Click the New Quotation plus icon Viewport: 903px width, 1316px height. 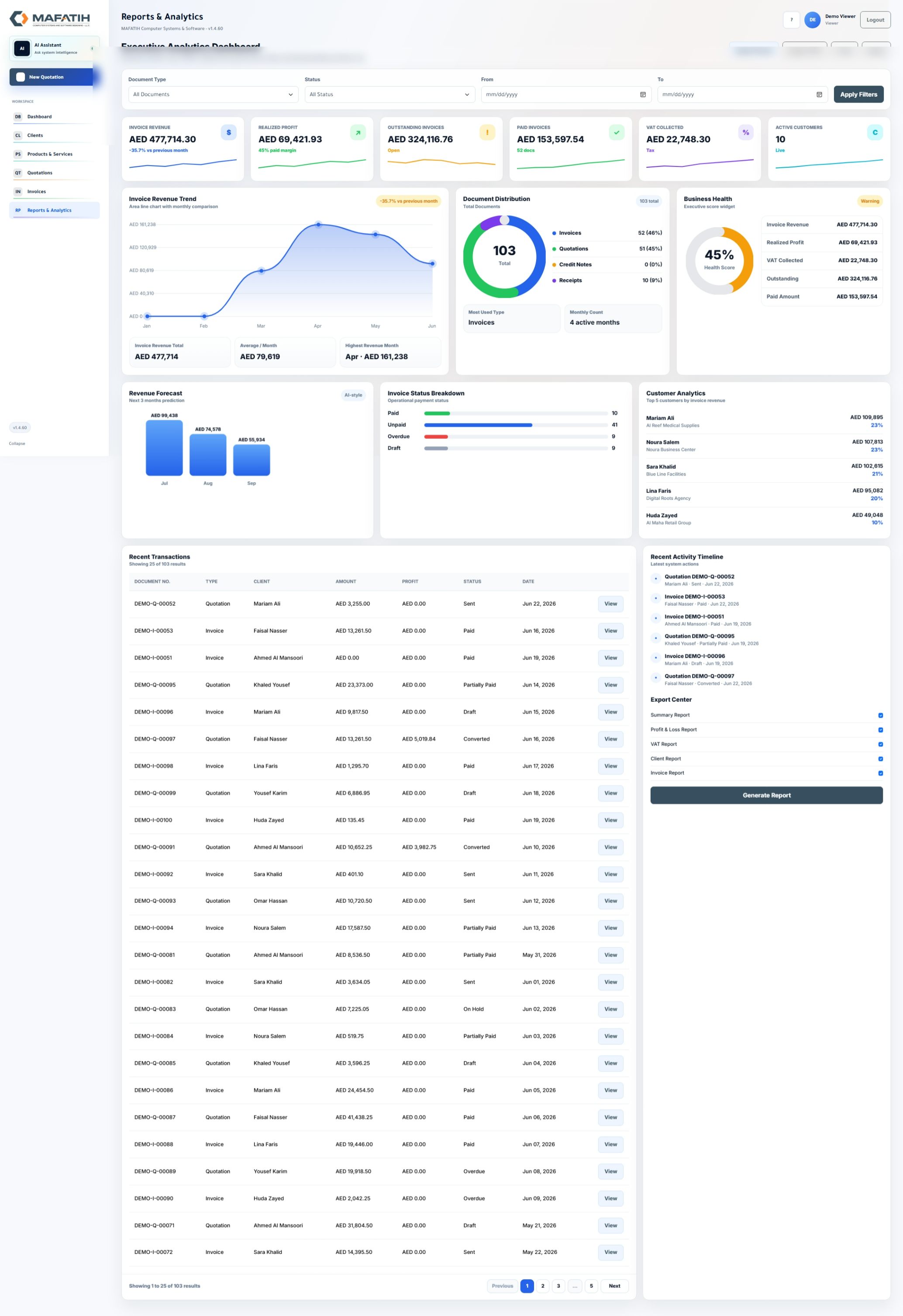pos(21,77)
